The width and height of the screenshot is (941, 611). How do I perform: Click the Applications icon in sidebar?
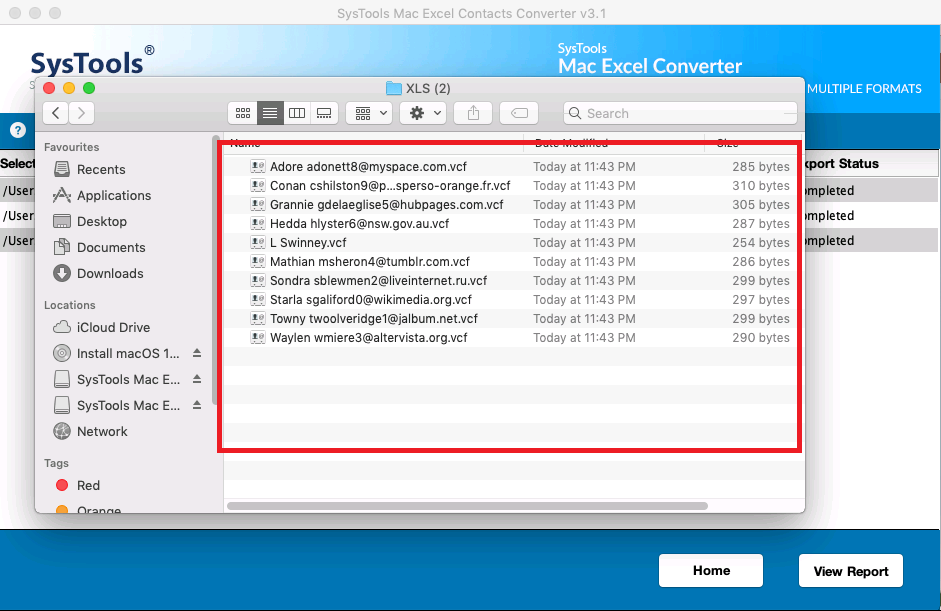[x=62, y=195]
